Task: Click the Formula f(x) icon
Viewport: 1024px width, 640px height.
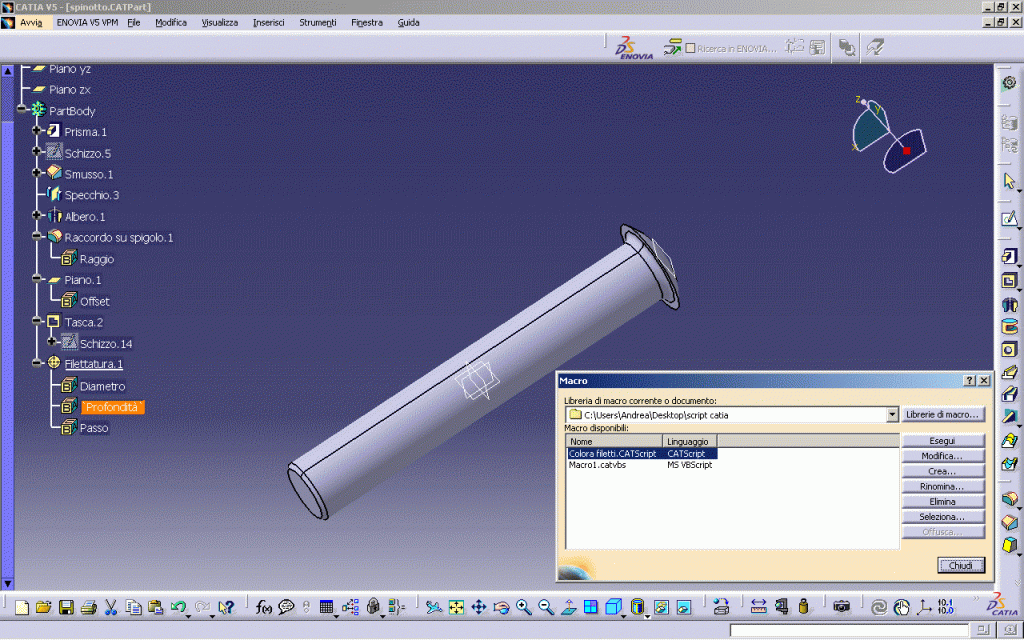Action: click(x=264, y=607)
